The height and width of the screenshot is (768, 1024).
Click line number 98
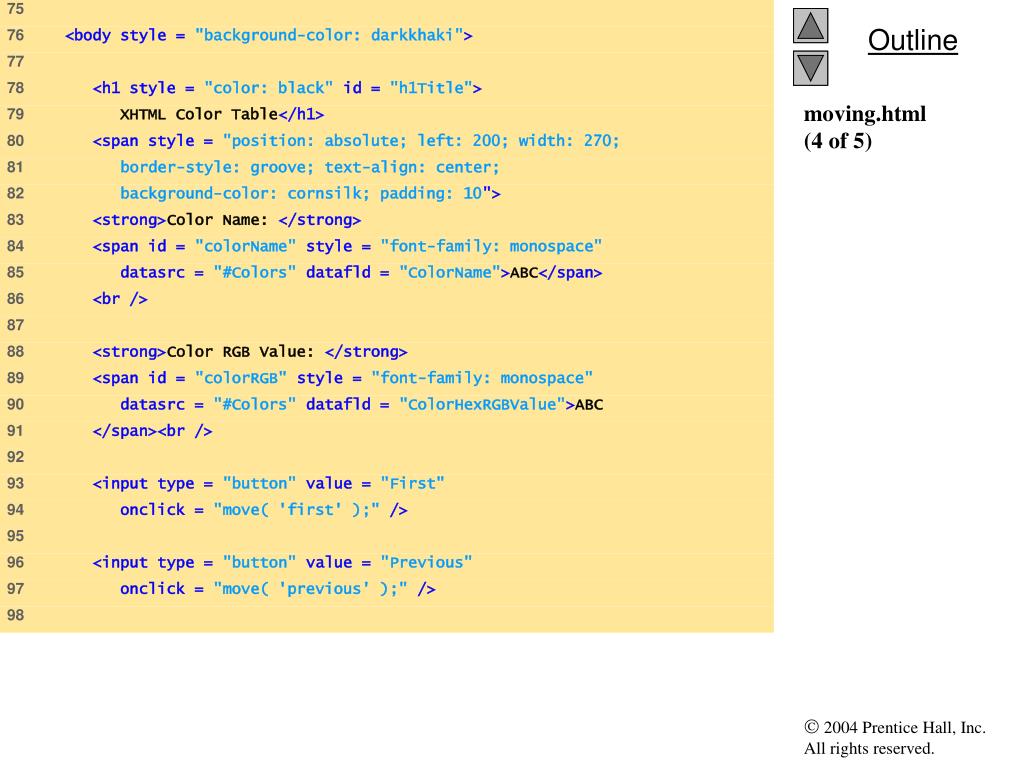click(15, 615)
